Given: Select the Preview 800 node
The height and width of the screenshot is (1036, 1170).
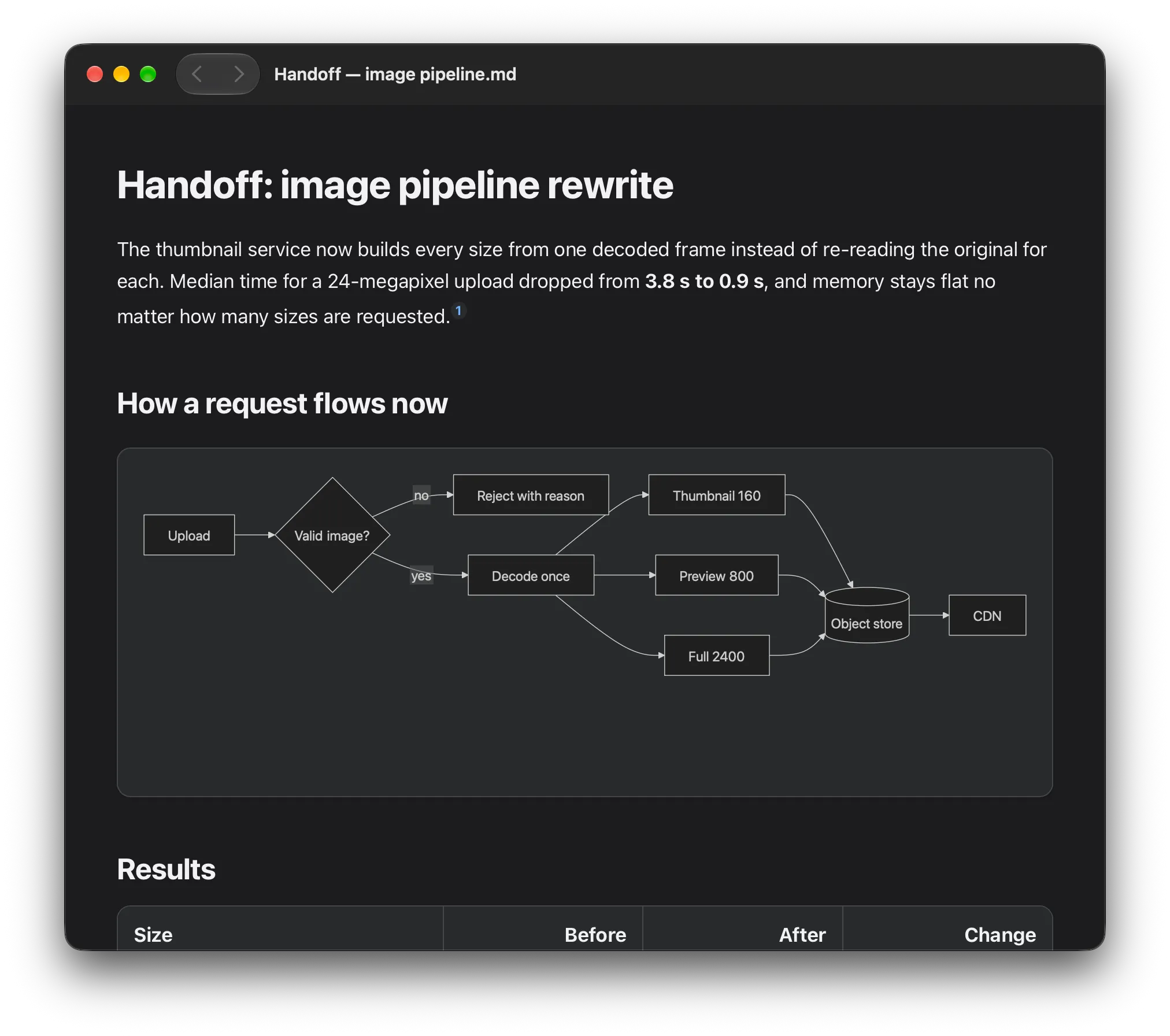Looking at the screenshot, I should point(717,575).
